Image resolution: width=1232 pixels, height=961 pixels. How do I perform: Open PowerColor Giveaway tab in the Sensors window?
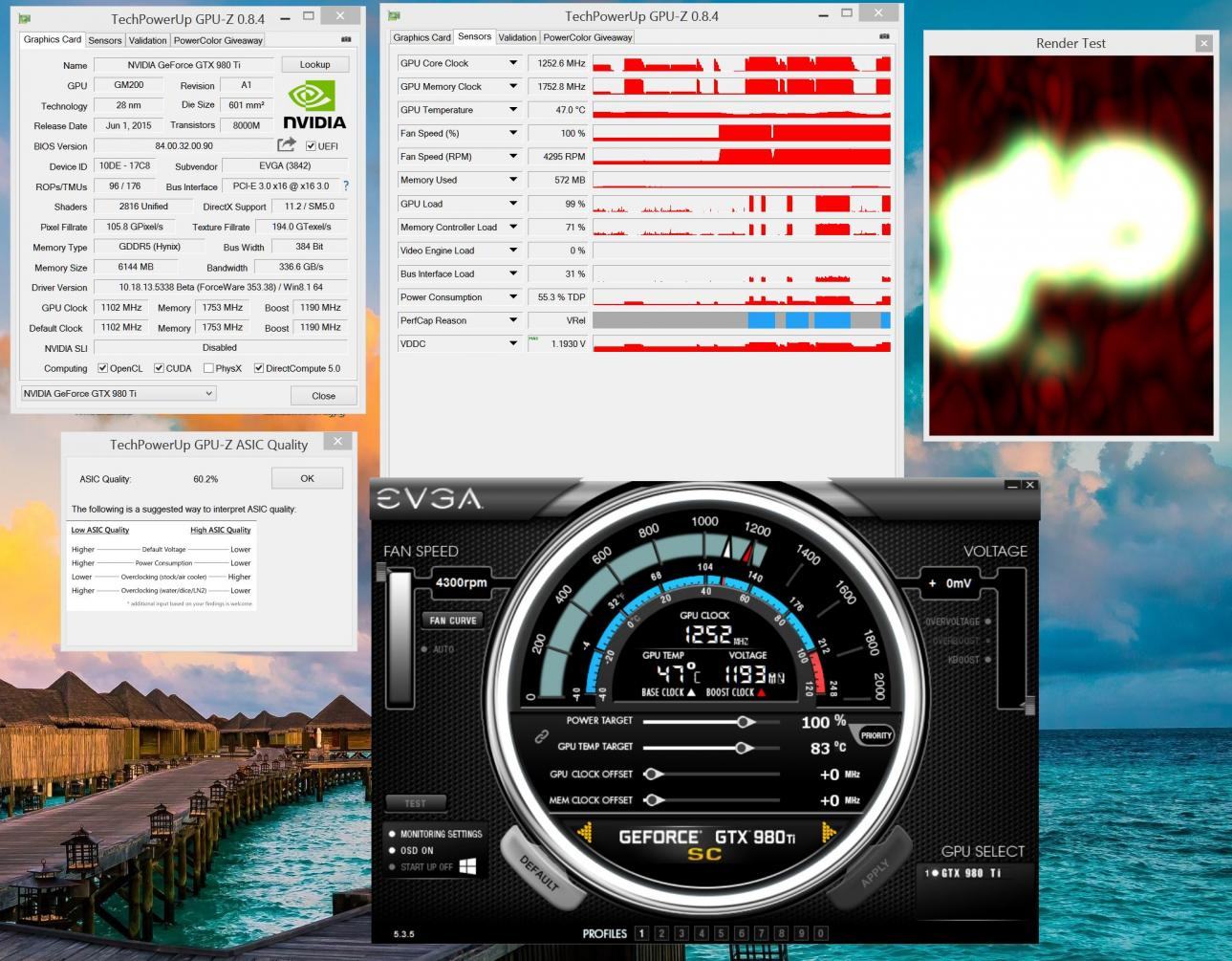588,37
